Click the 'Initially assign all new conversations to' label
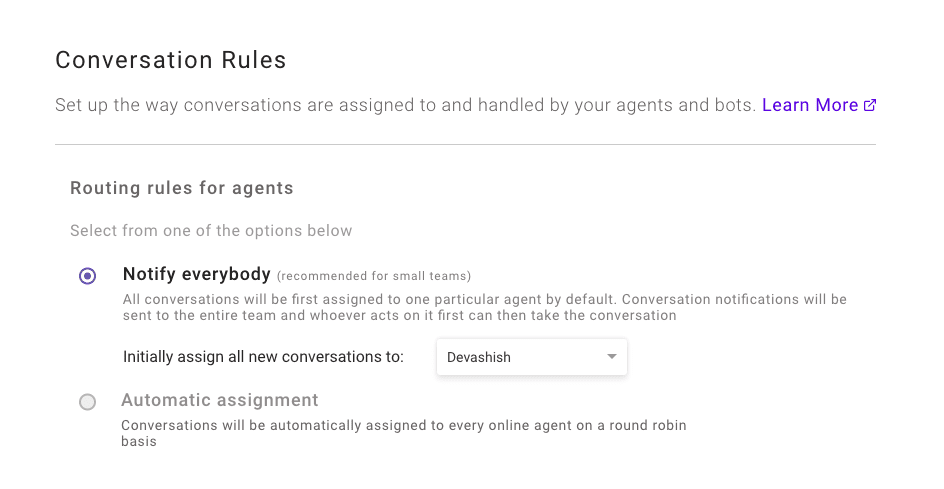The width and height of the screenshot is (944, 489). click(x=263, y=357)
